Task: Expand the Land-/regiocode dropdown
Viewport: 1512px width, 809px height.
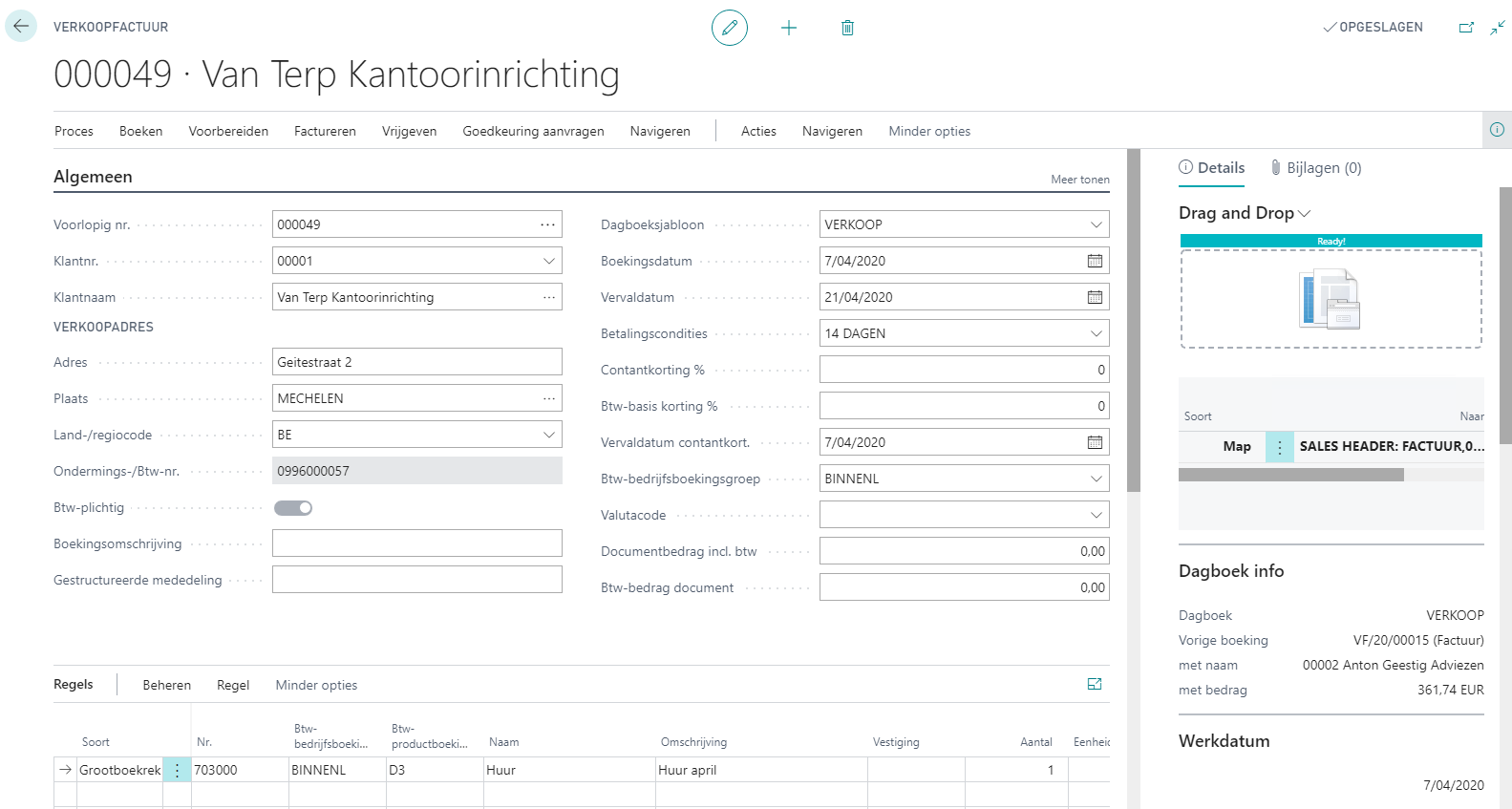Action: coord(548,435)
